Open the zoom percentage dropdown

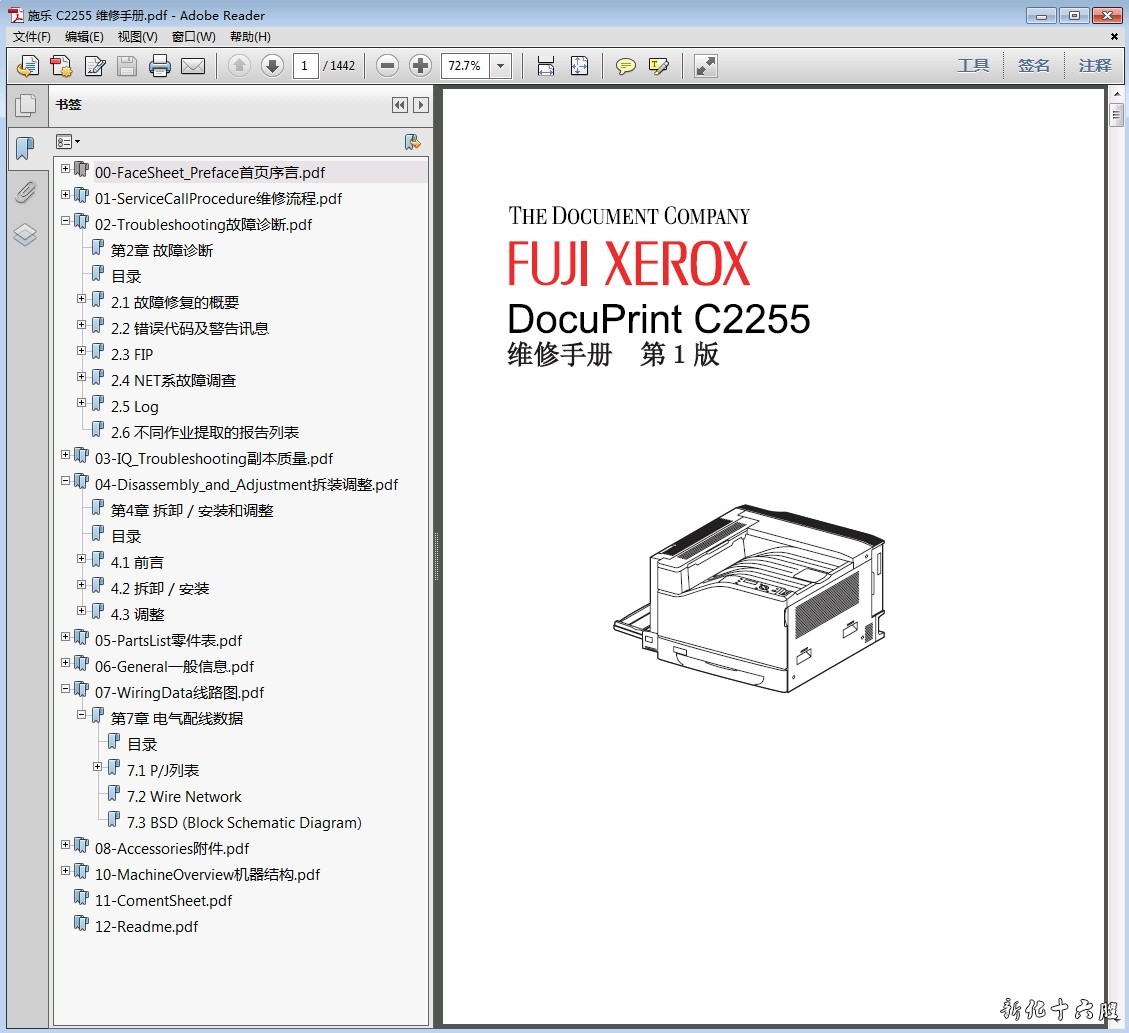click(x=501, y=66)
